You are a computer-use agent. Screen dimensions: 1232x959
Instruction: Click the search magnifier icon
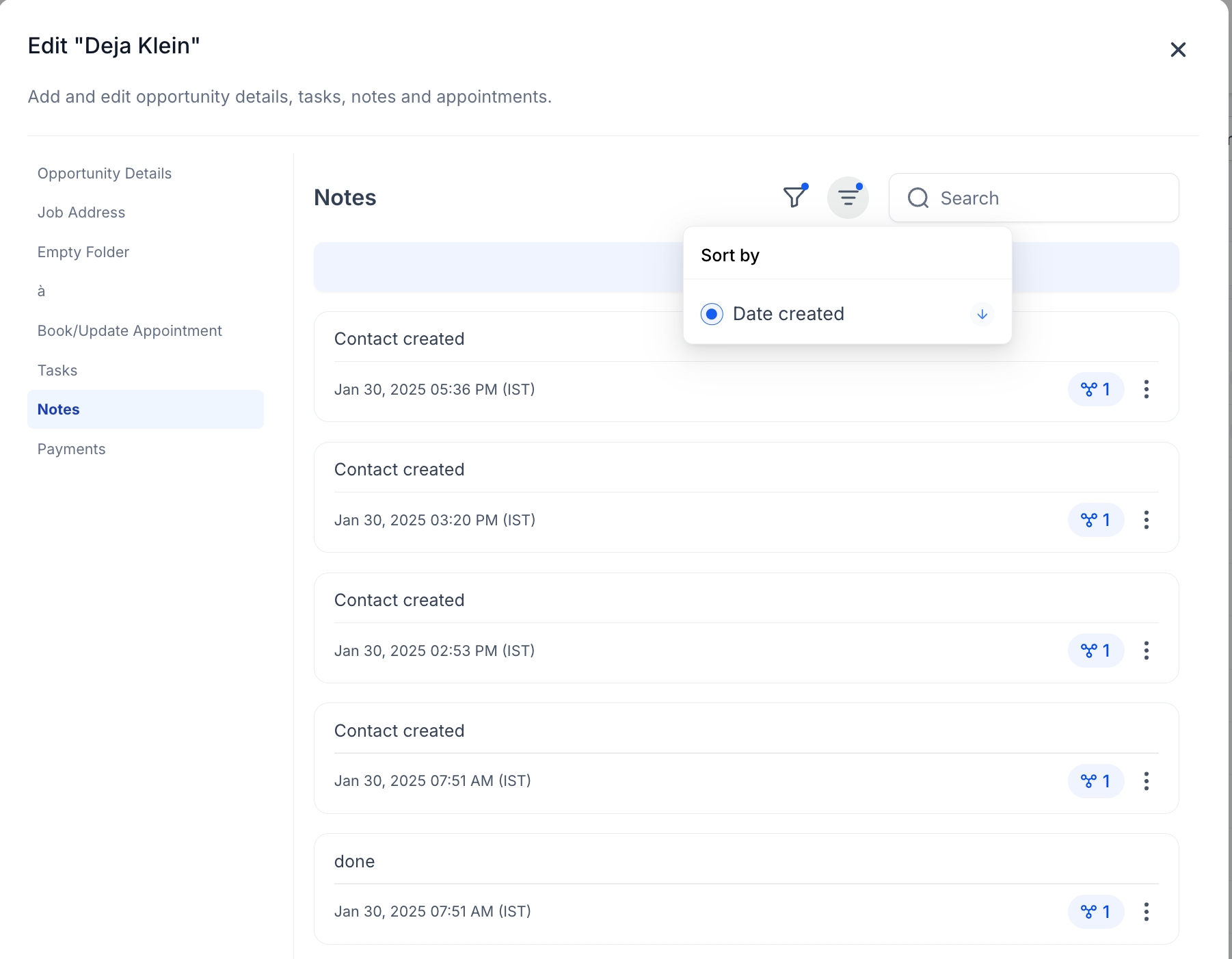[x=918, y=198]
